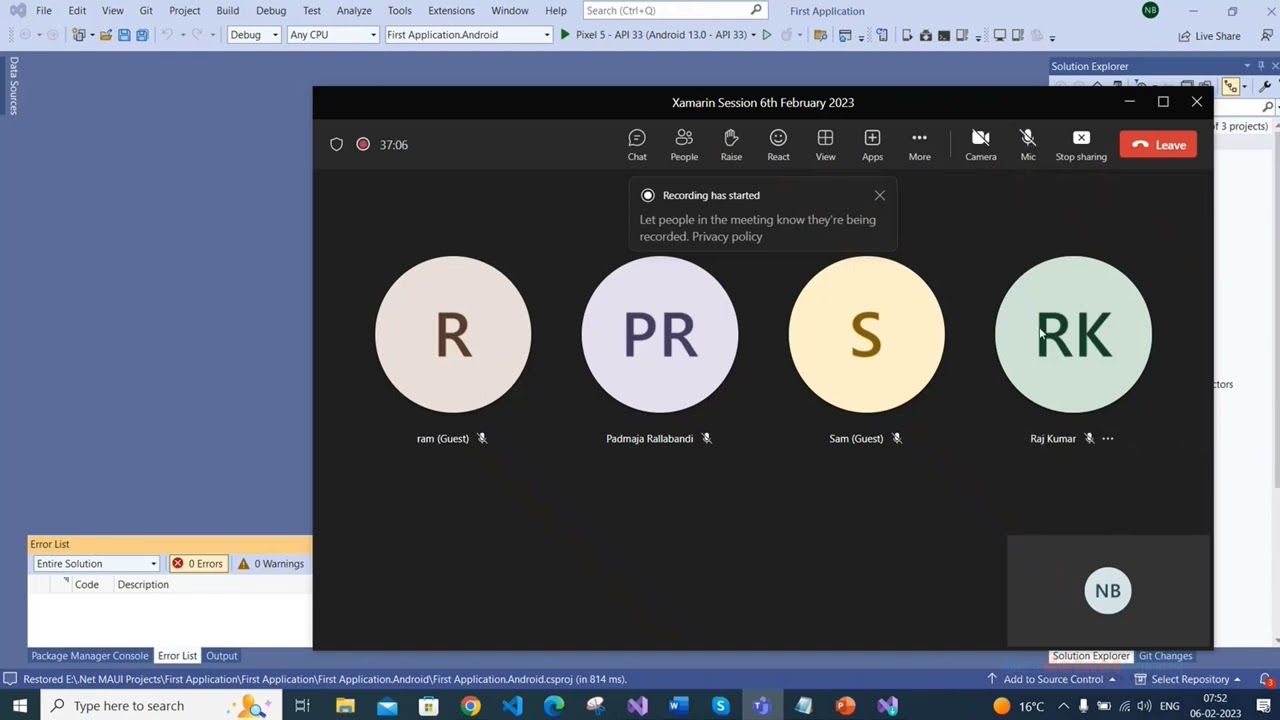Select the NB self-view tile
1280x720 pixels.
pos(1108,591)
